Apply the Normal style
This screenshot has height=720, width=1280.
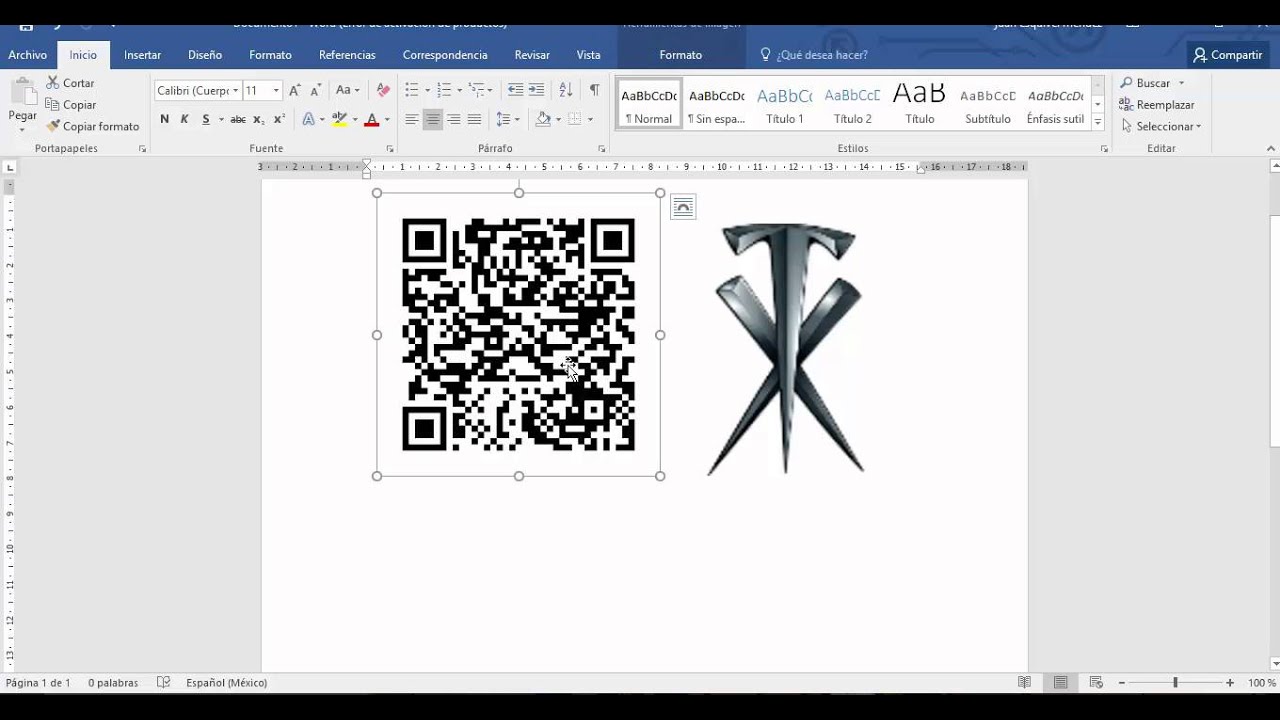click(649, 105)
